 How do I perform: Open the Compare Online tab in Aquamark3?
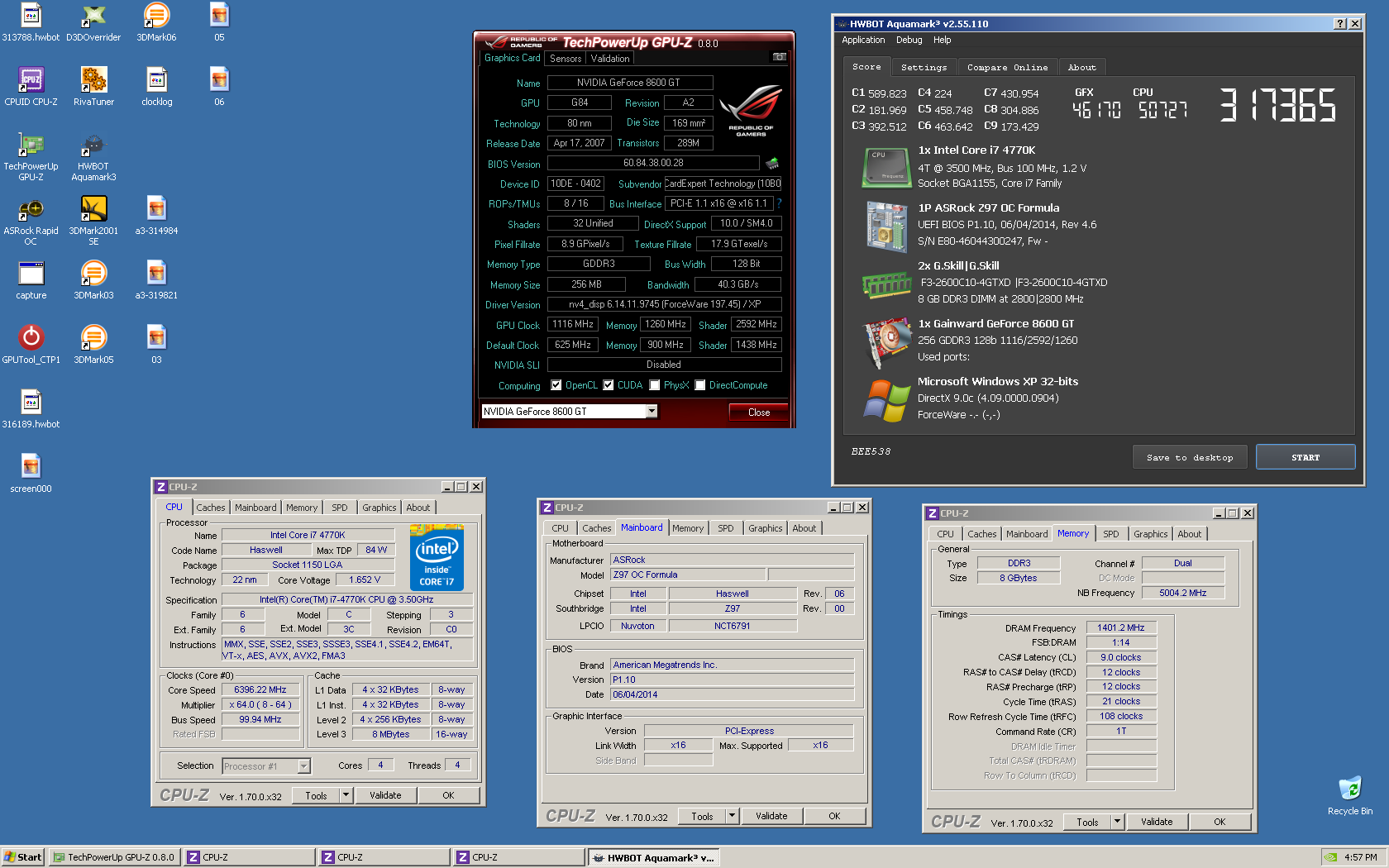[x=1007, y=68]
